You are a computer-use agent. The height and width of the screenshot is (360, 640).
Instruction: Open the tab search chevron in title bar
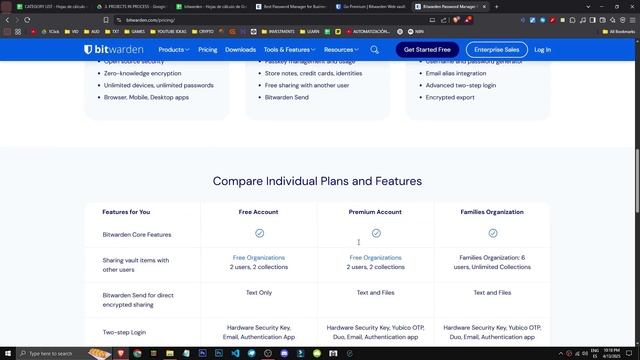(588, 7)
